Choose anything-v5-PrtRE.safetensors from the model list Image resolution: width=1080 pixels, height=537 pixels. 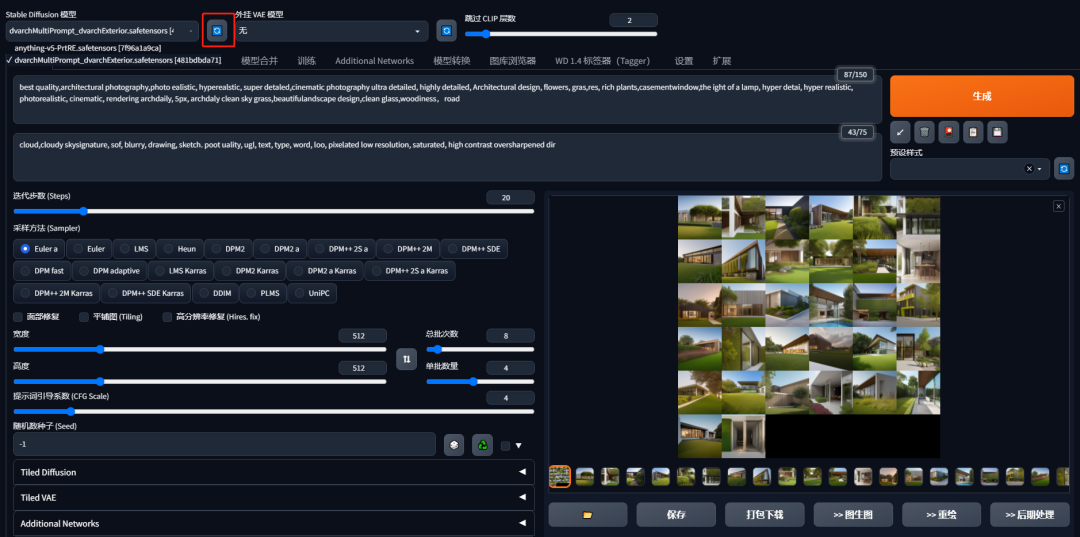87,48
